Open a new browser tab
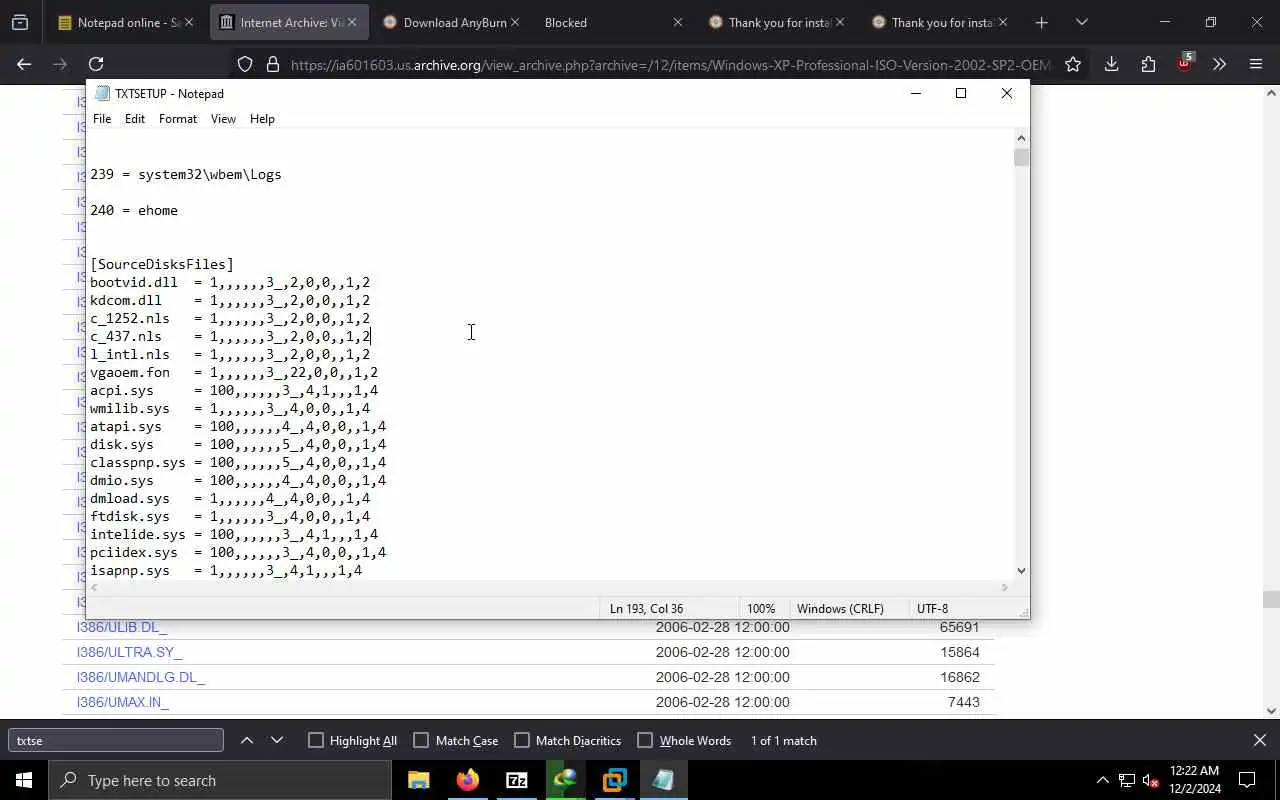1280x800 pixels. click(1041, 22)
